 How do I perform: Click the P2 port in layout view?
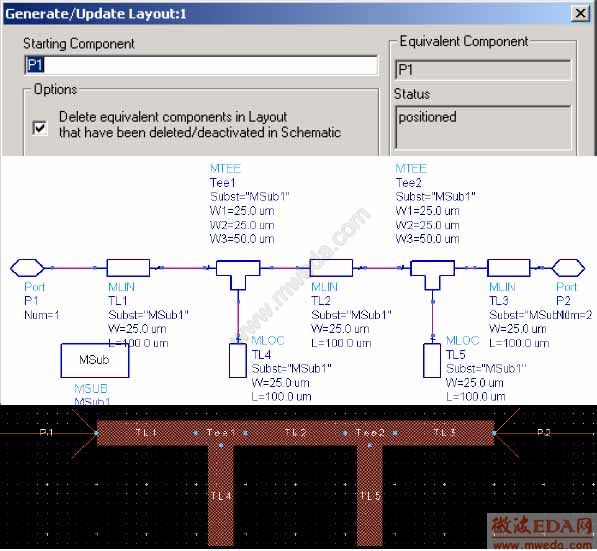[543, 433]
